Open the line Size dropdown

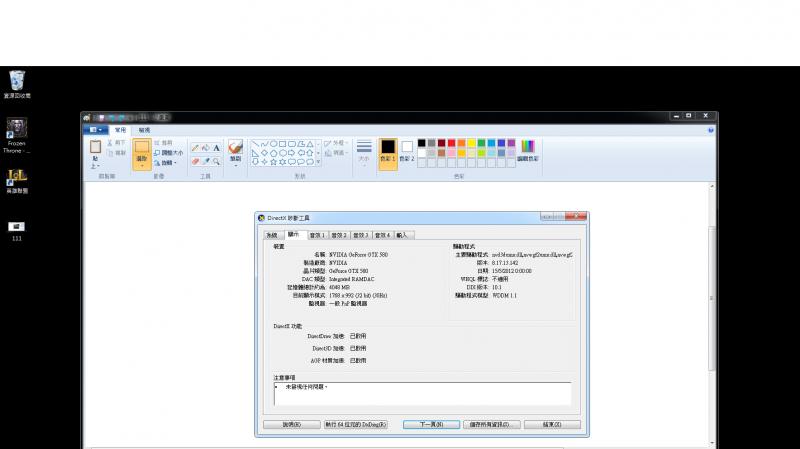click(x=364, y=152)
